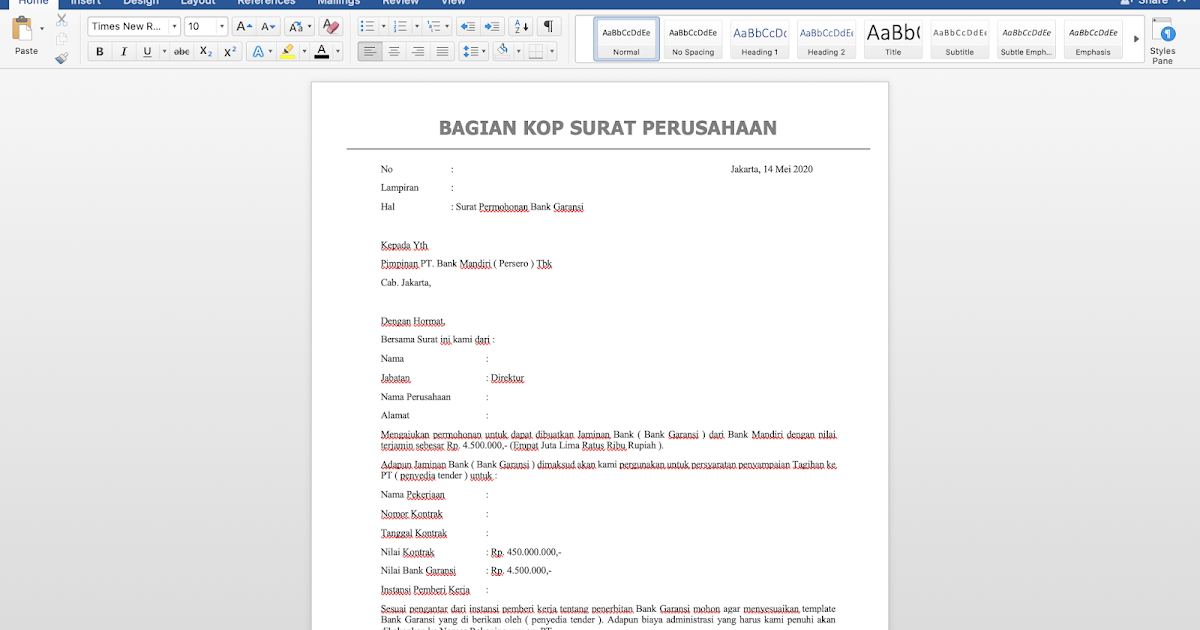This screenshot has height=630, width=1200.
Task: Apply No Spacing style
Action: (693, 39)
